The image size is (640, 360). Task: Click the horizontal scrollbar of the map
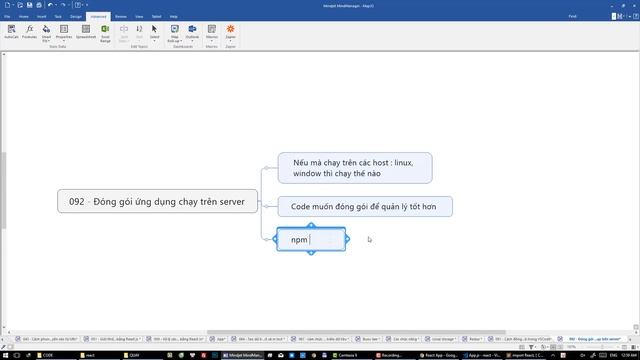pos(356,332)
